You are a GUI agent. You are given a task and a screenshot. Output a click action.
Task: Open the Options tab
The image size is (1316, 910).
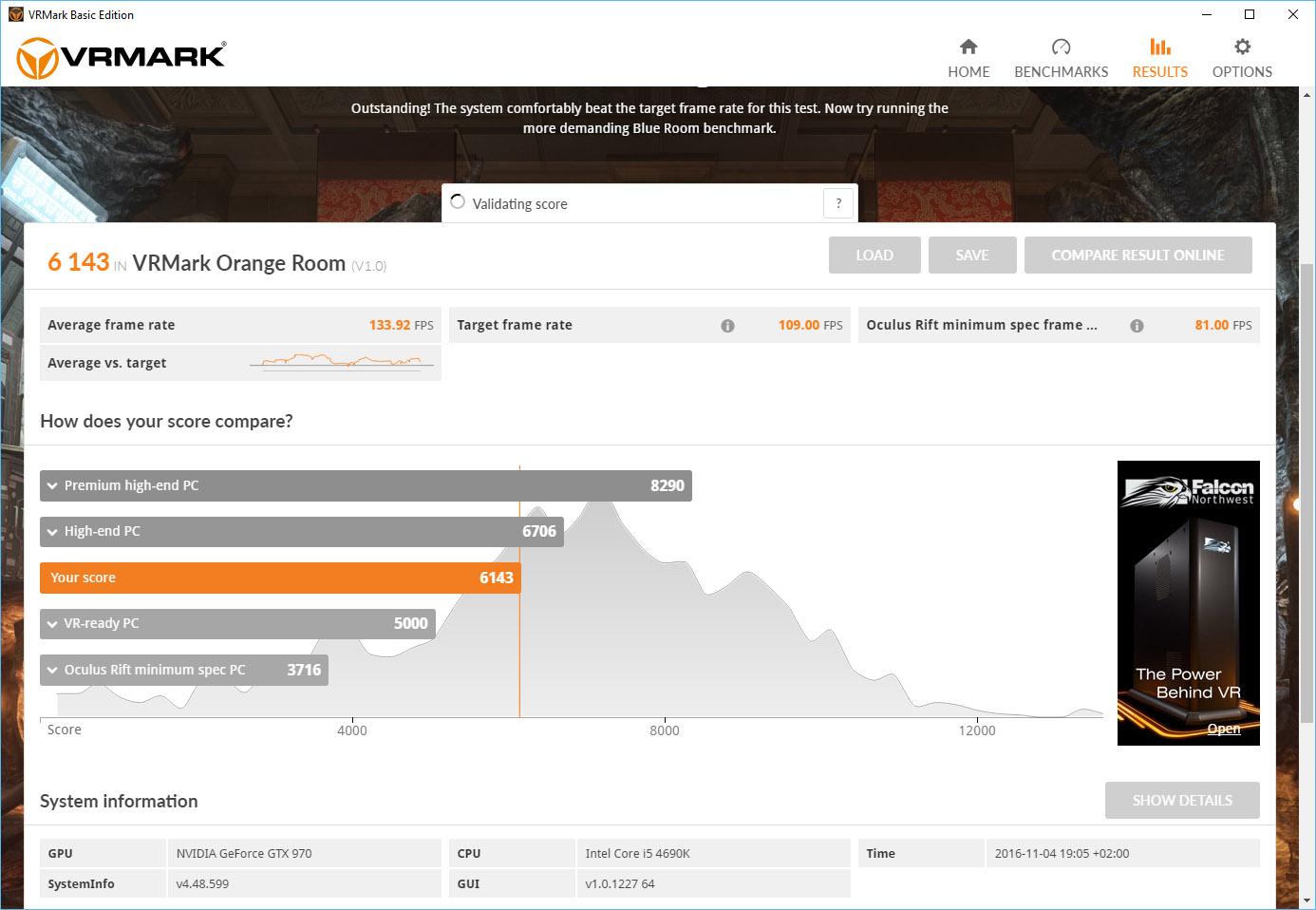(1242, 58)
